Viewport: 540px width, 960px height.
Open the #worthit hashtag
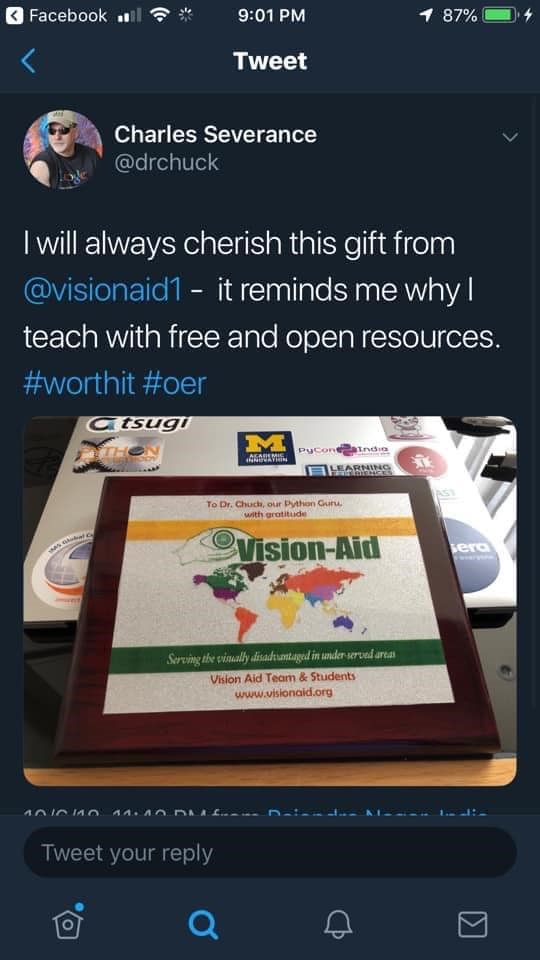click(x=79, y=383)
